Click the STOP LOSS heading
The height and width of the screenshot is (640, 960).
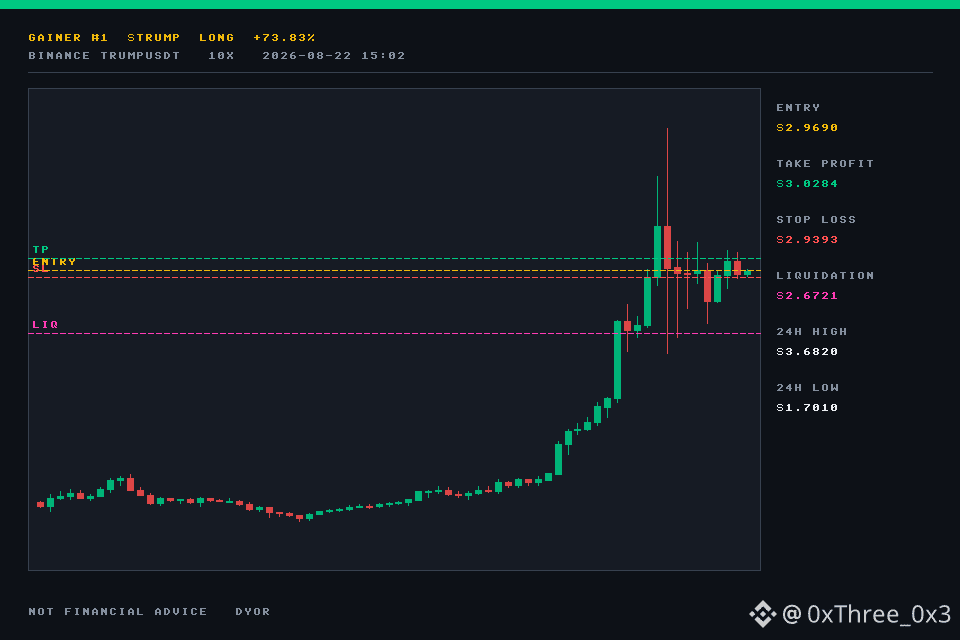816,220
